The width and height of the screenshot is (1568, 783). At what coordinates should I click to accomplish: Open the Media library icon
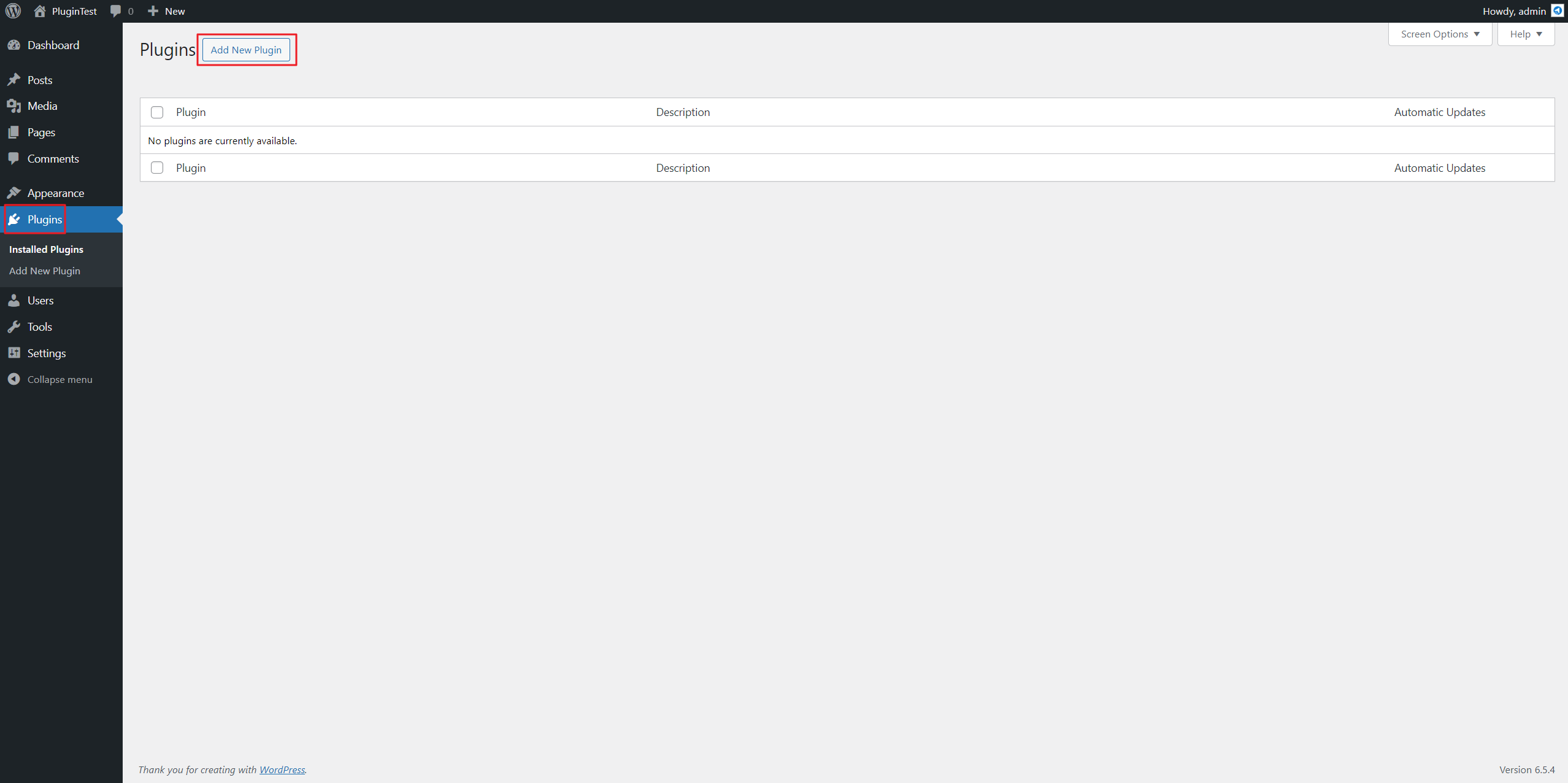pyautogui.click(x=14, y=106)
